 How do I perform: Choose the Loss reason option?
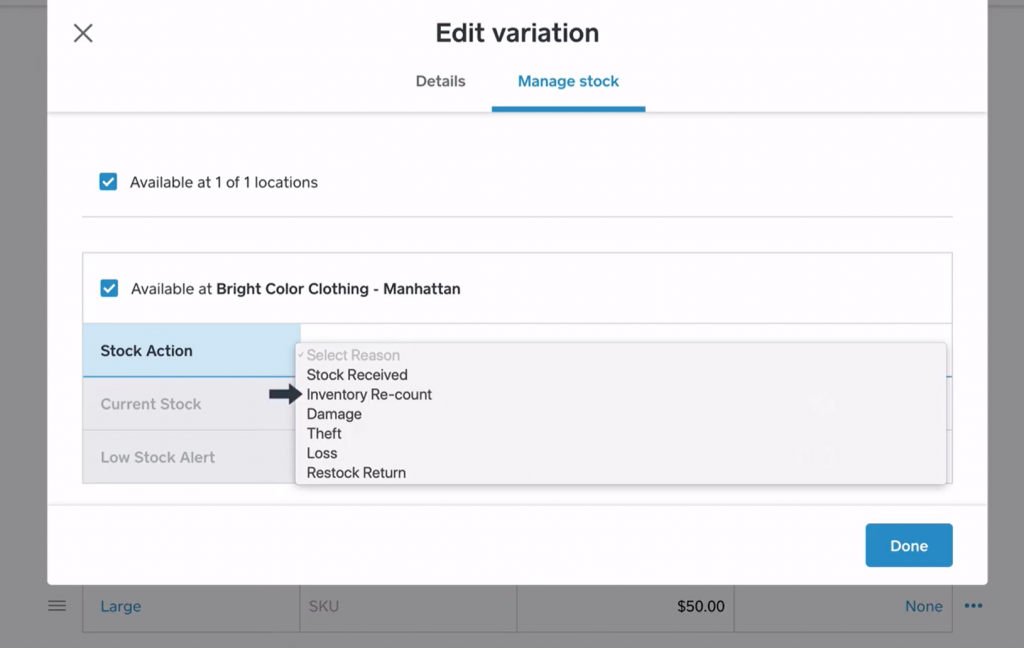[322, 453]
